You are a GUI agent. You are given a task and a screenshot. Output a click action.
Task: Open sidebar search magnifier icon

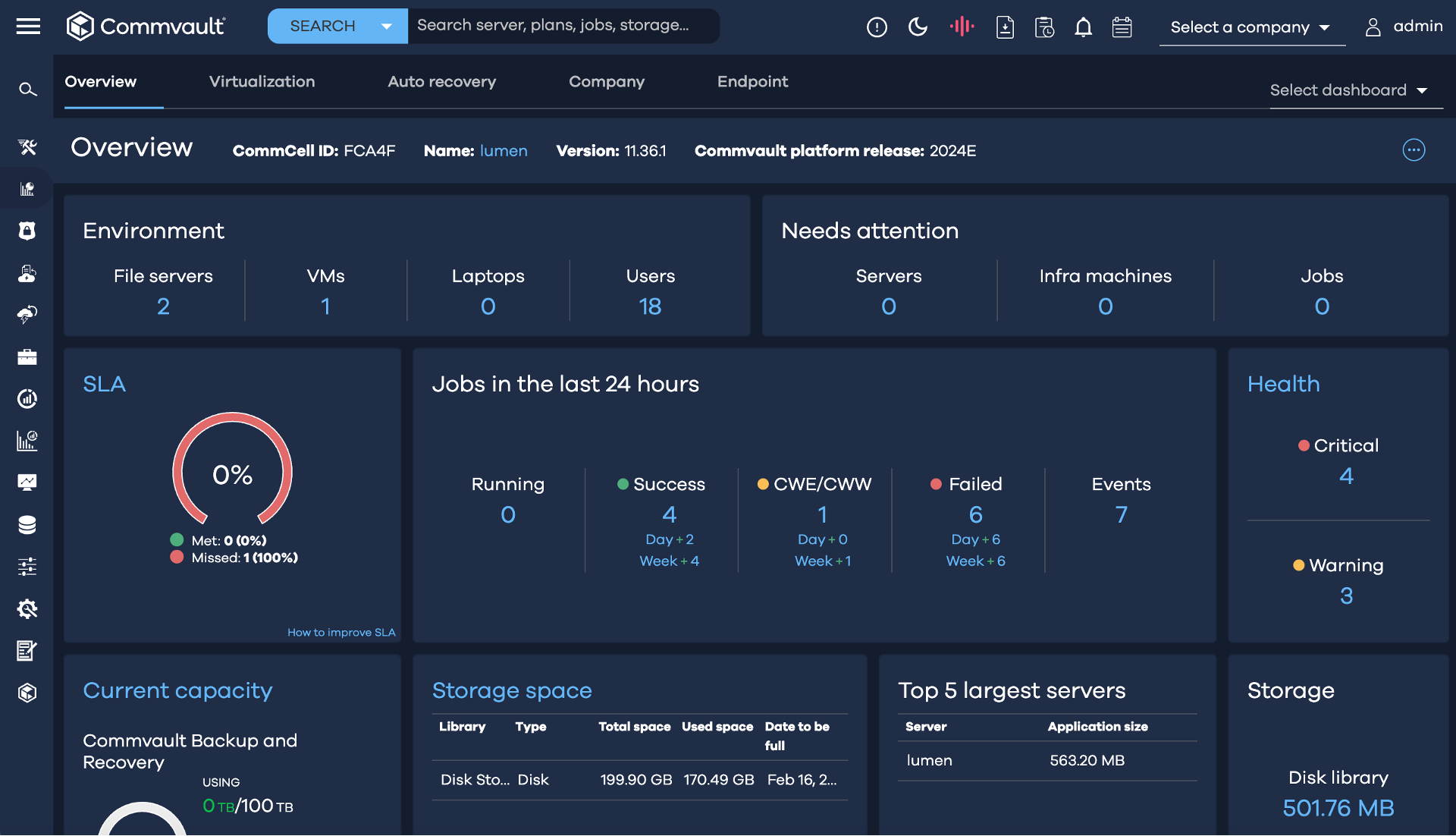tap(27, 90)
